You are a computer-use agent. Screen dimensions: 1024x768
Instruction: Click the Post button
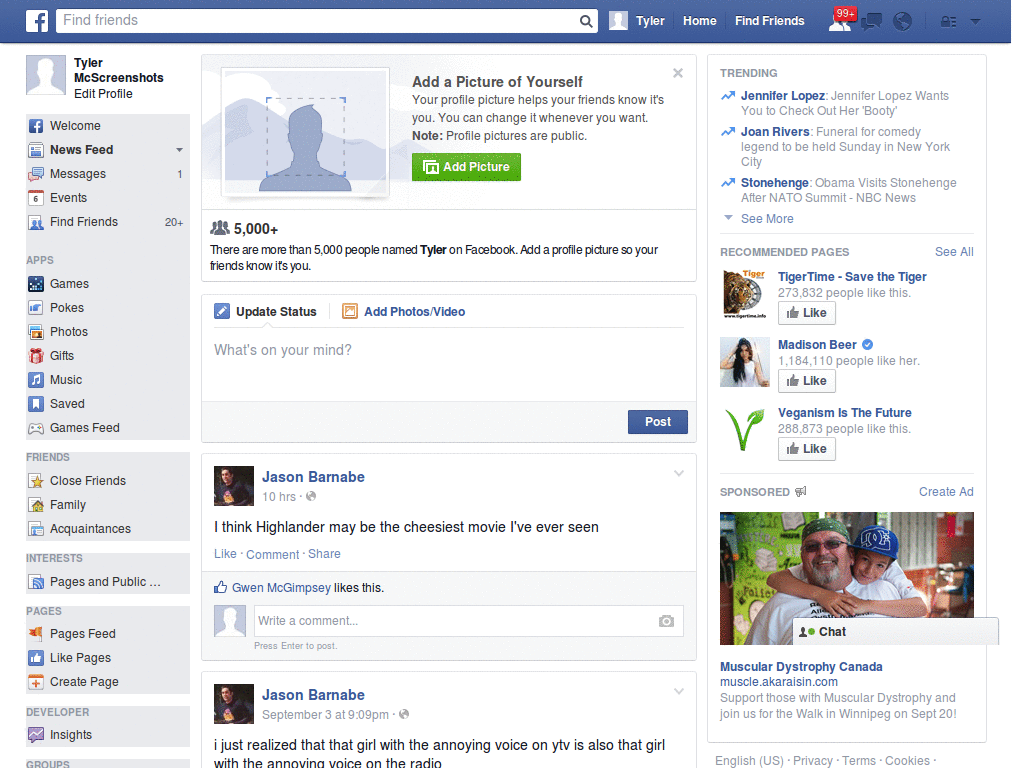(658, 422)
